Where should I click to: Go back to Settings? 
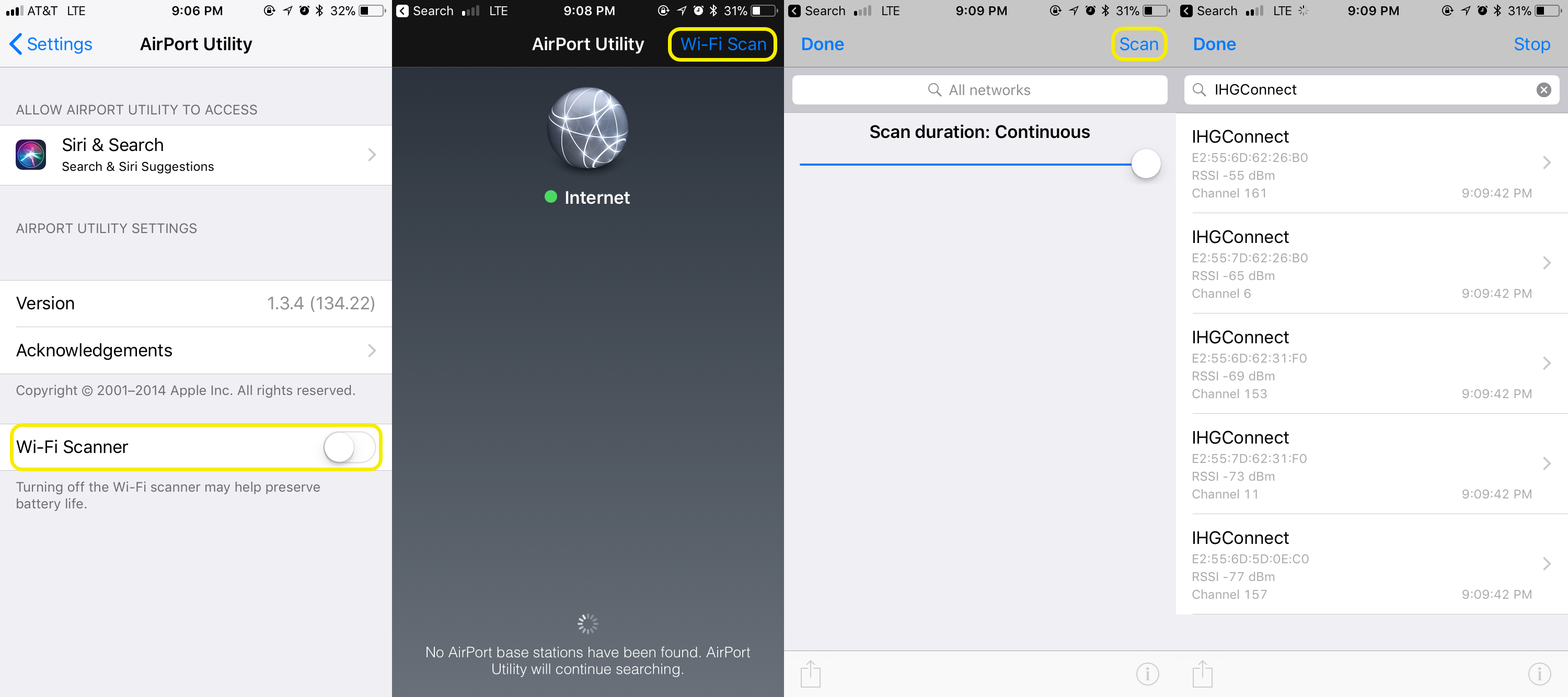(x=51, y=44)
